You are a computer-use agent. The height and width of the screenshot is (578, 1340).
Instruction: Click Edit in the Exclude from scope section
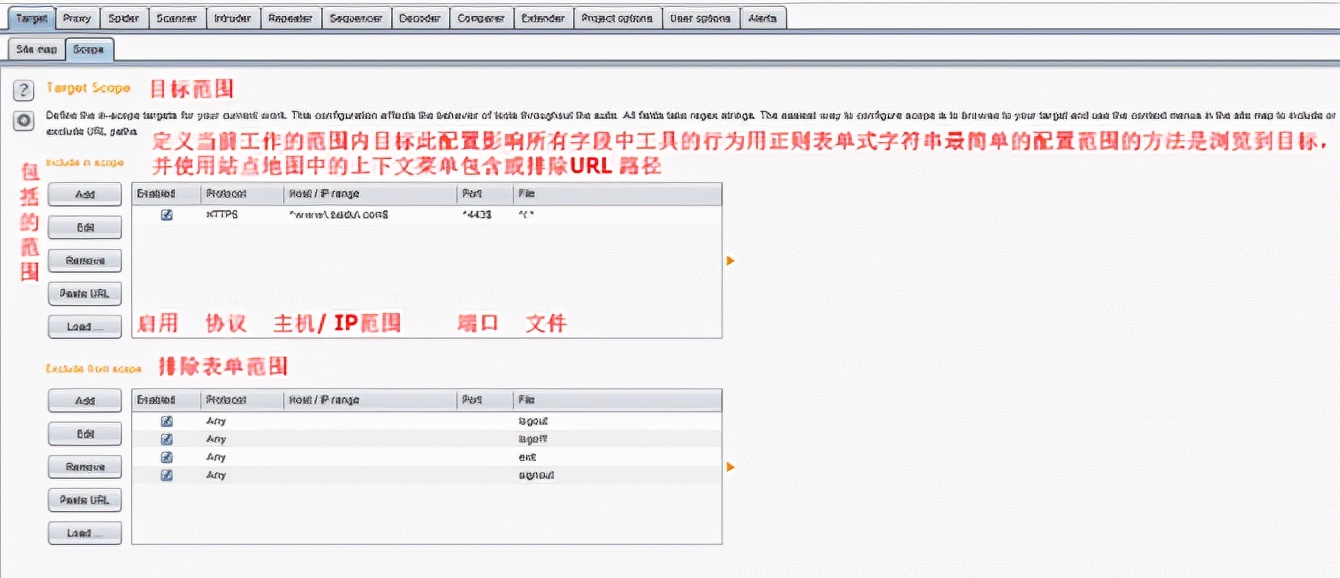[x=85, y=434]
